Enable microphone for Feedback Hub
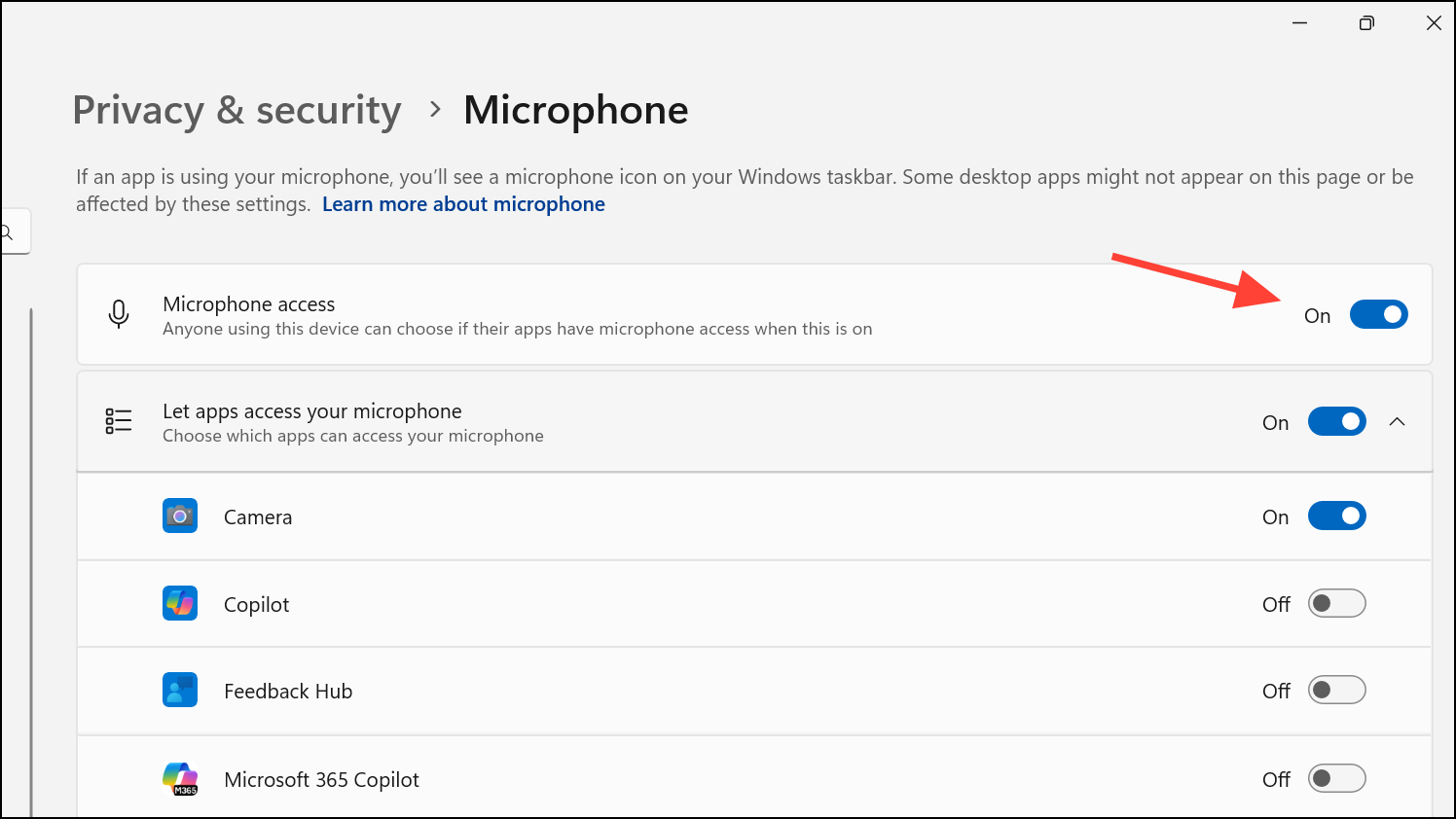1456x819 pixels. point(1336,691)
